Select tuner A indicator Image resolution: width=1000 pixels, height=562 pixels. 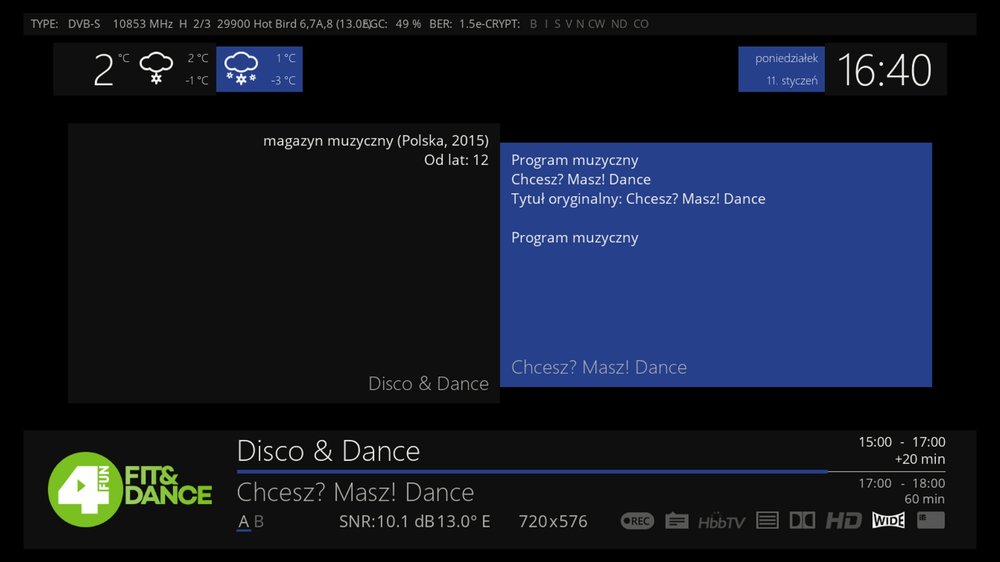click(243, 521)
